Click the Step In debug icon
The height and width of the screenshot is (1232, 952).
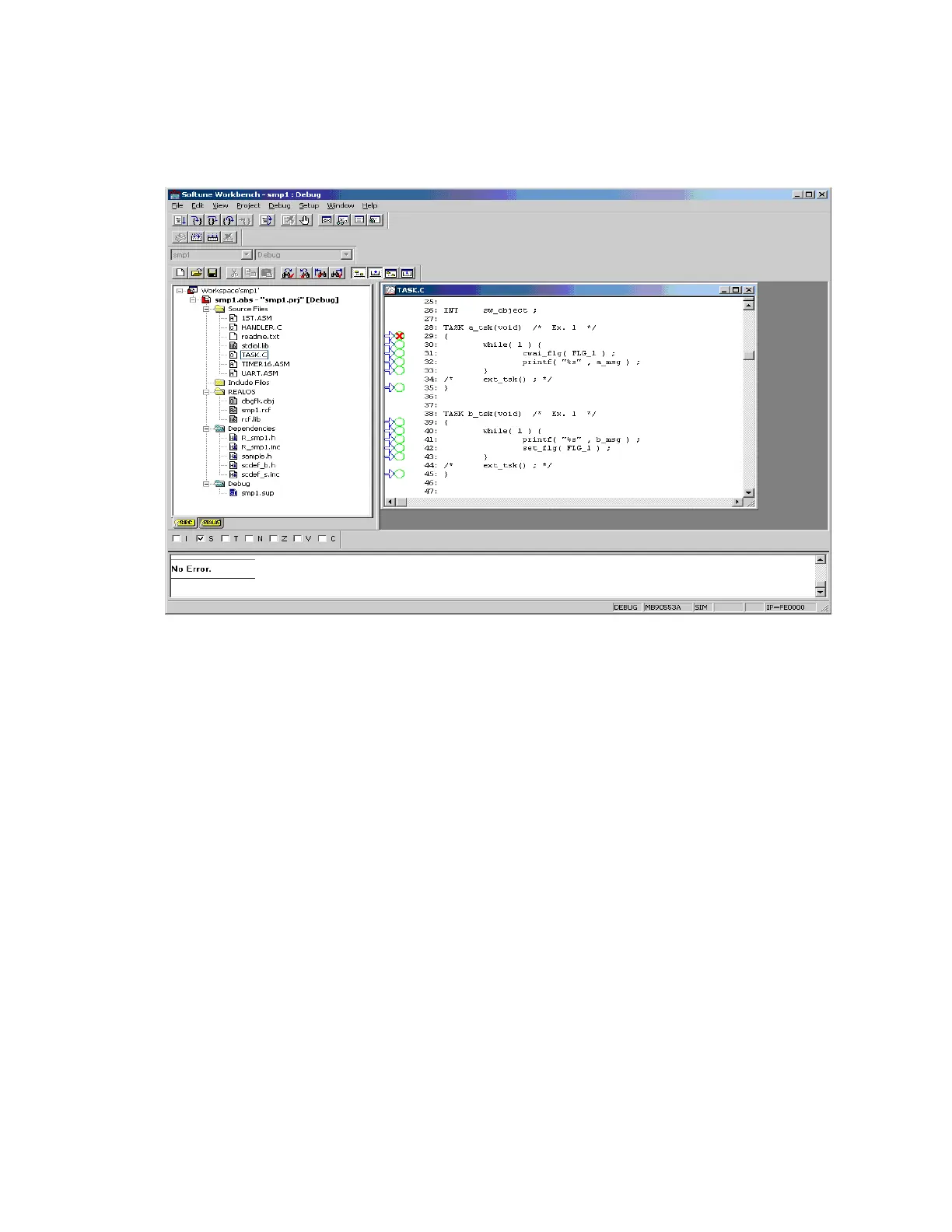[x=196, y=220]
